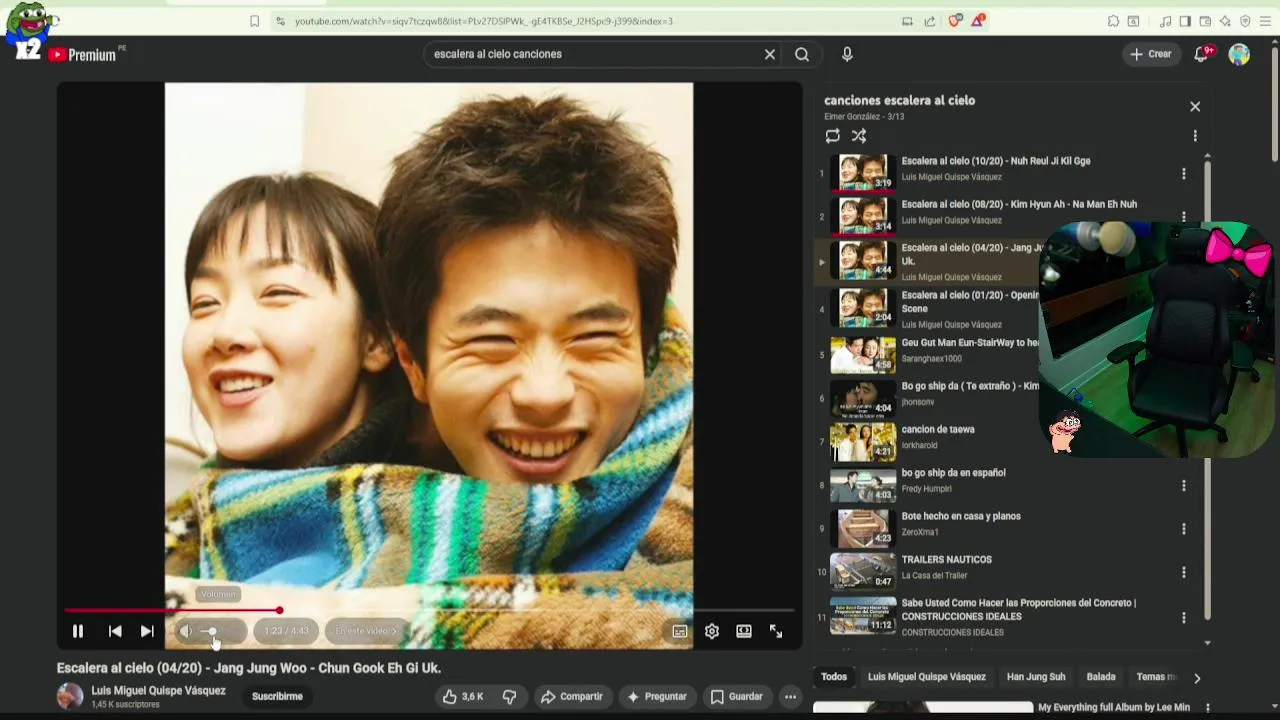Image resolution: width=1280 pixels, height=720 pixels.
Task: Open options for Proporciones del Concreto video
Action: (1184, 617)
